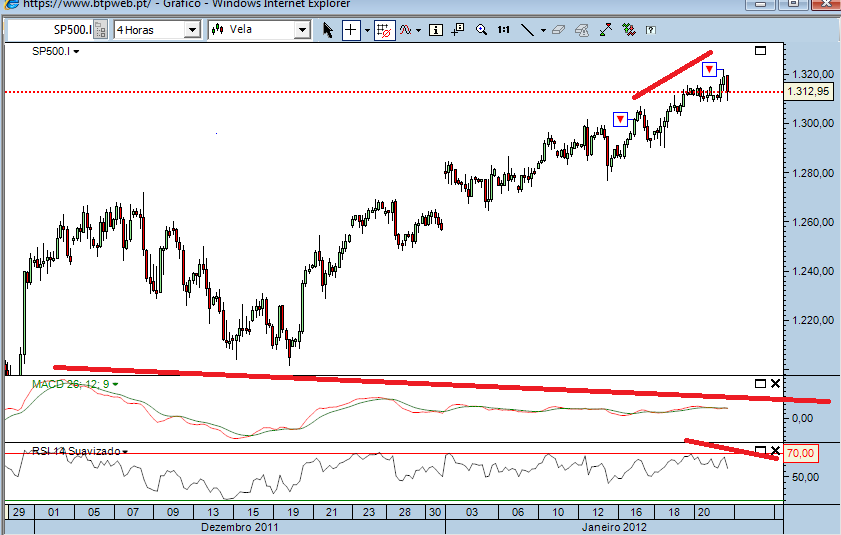Viewport: 841px width, 535px height.
Task: Reset the chart to 1:1 scale
Action: point(503,30)
